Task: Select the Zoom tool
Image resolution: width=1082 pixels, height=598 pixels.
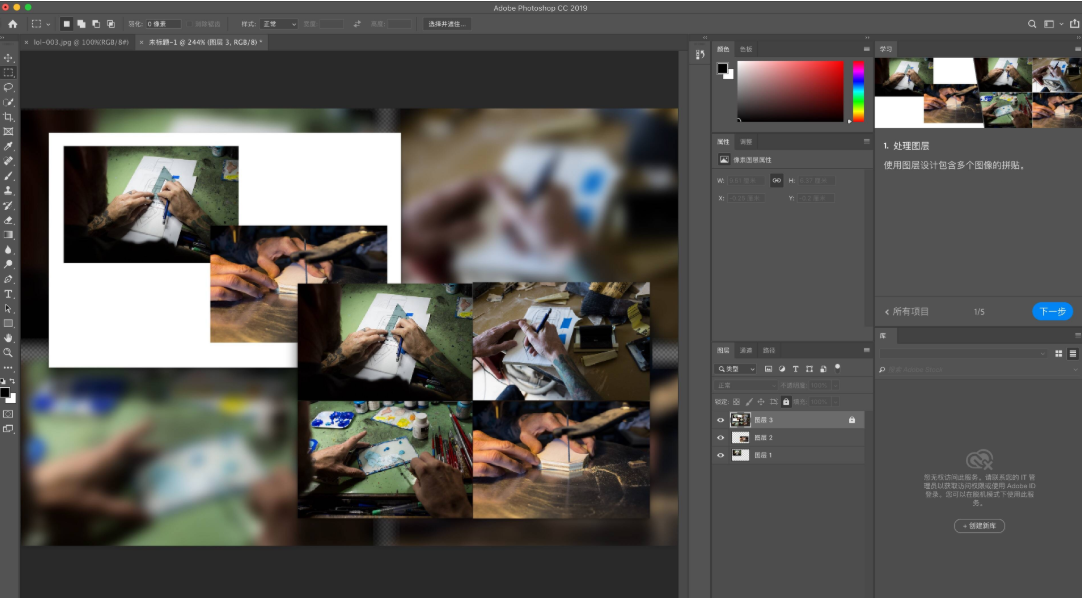Action: (7, 352)
